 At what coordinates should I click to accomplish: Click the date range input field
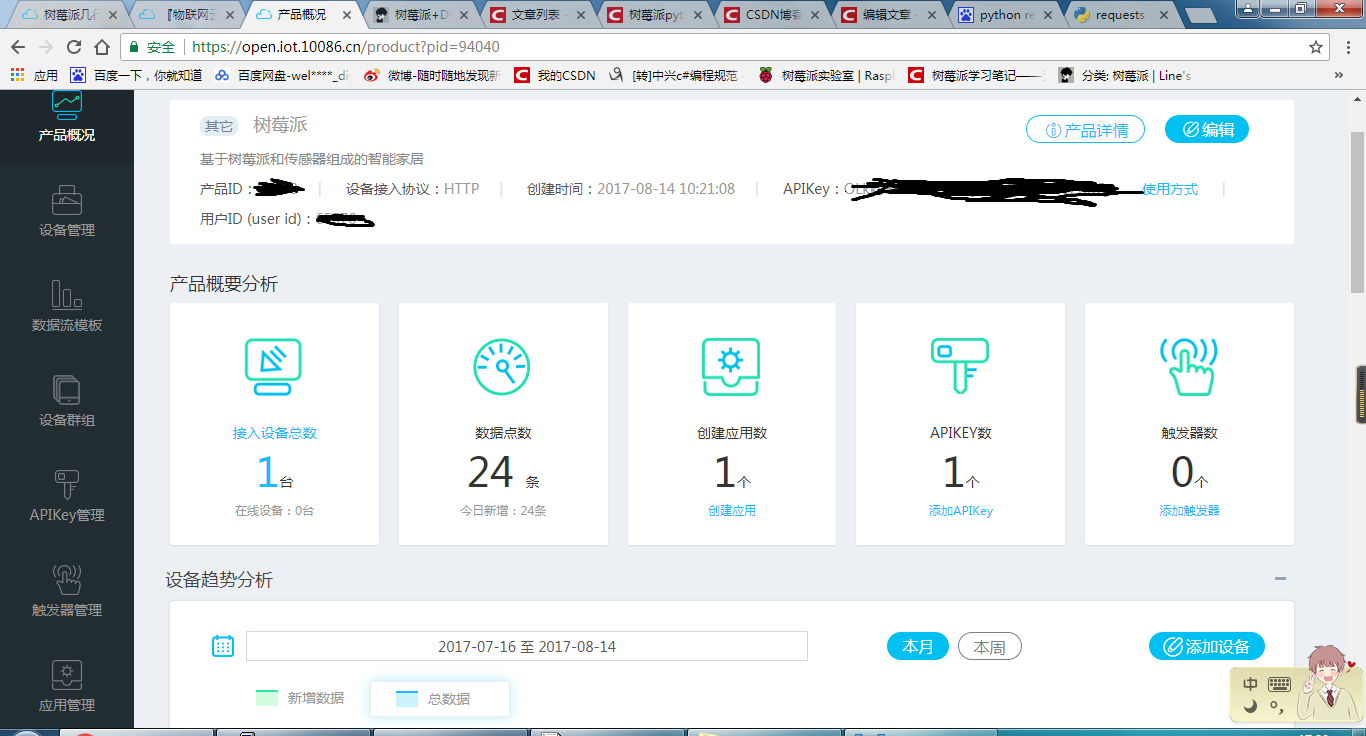527,646
